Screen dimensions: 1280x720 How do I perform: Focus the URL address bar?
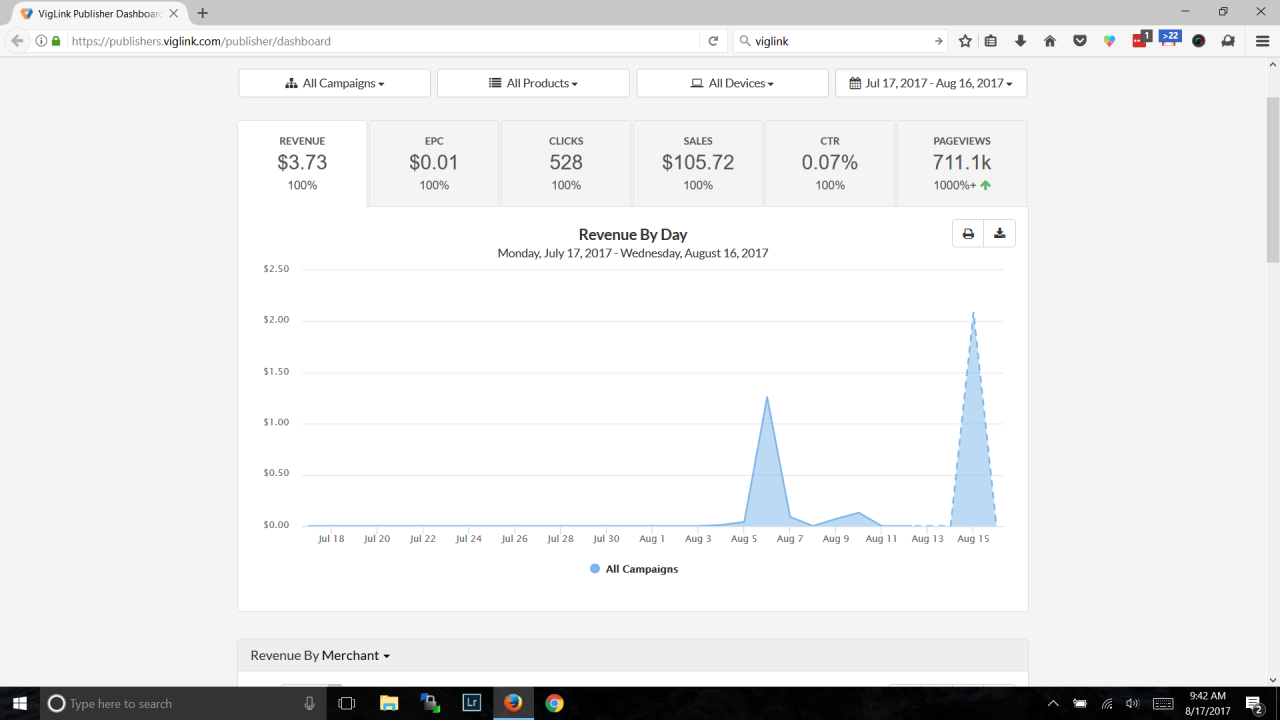(x=380, y=41)
